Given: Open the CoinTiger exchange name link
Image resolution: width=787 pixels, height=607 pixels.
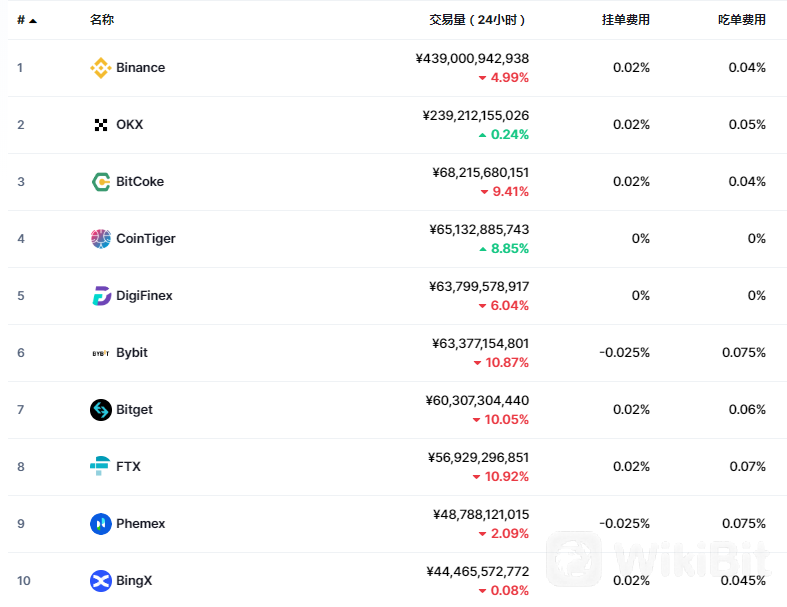Looking at the screenshot, I should click(x=145, y=239).
